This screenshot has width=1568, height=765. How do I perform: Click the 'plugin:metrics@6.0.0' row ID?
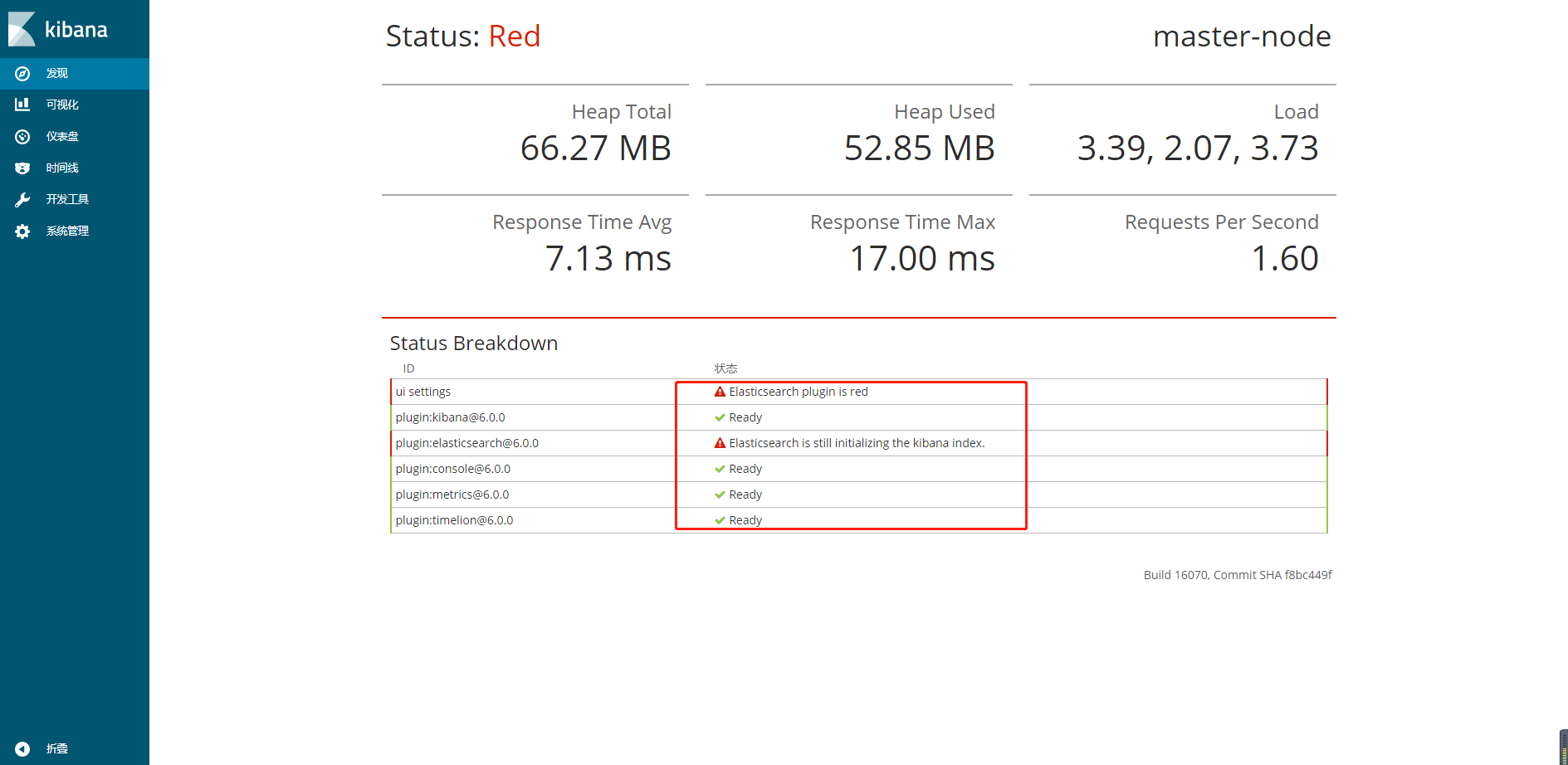452,495
